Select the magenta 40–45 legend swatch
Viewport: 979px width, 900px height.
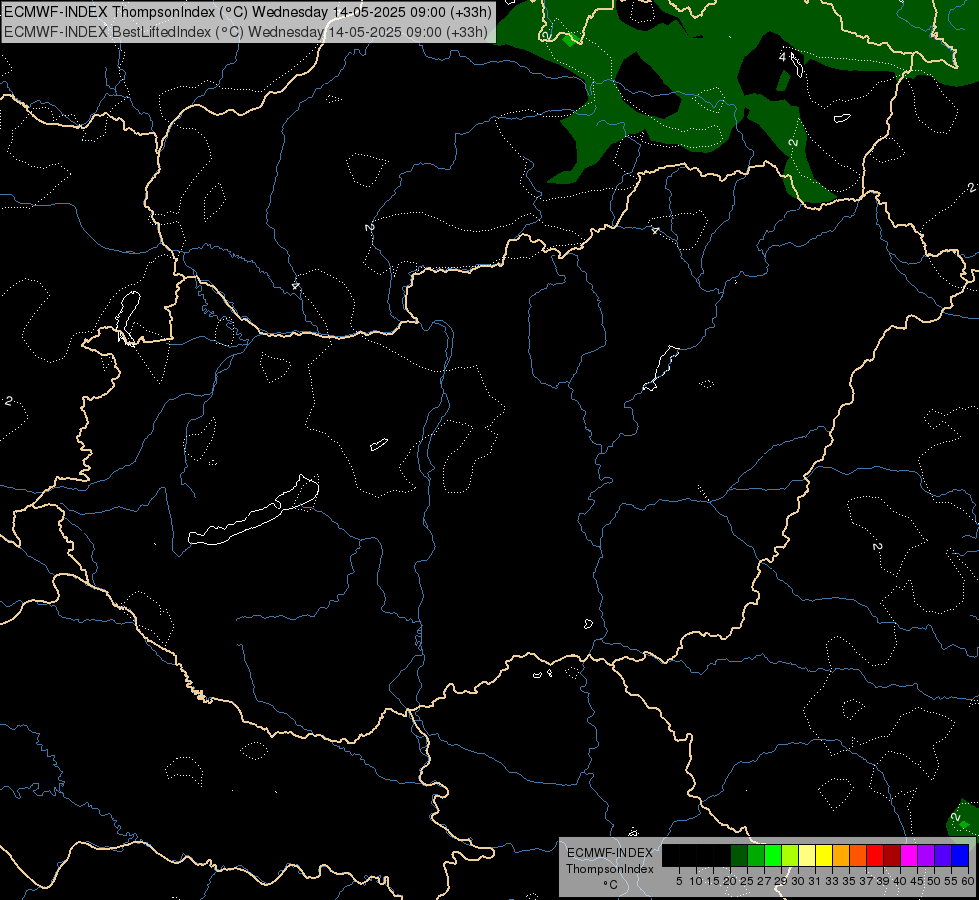[x=909, y=855]
